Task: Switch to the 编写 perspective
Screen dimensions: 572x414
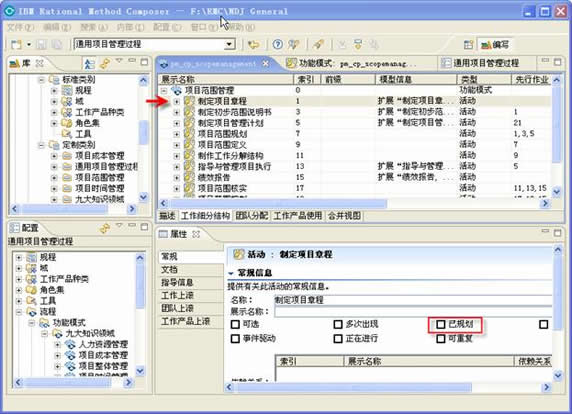Action: click(495, 45)
